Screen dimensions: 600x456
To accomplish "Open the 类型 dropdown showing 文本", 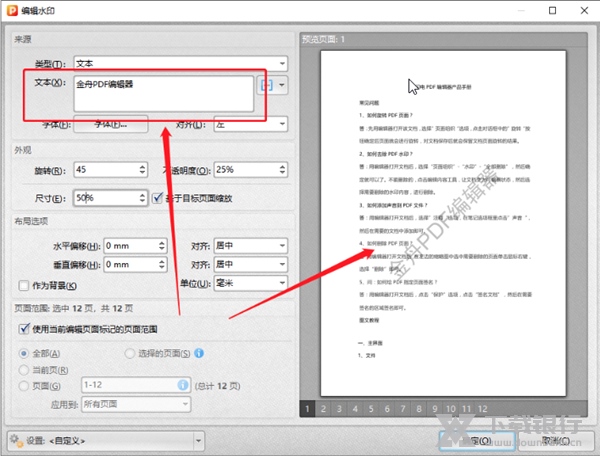I will pos(181,64).
